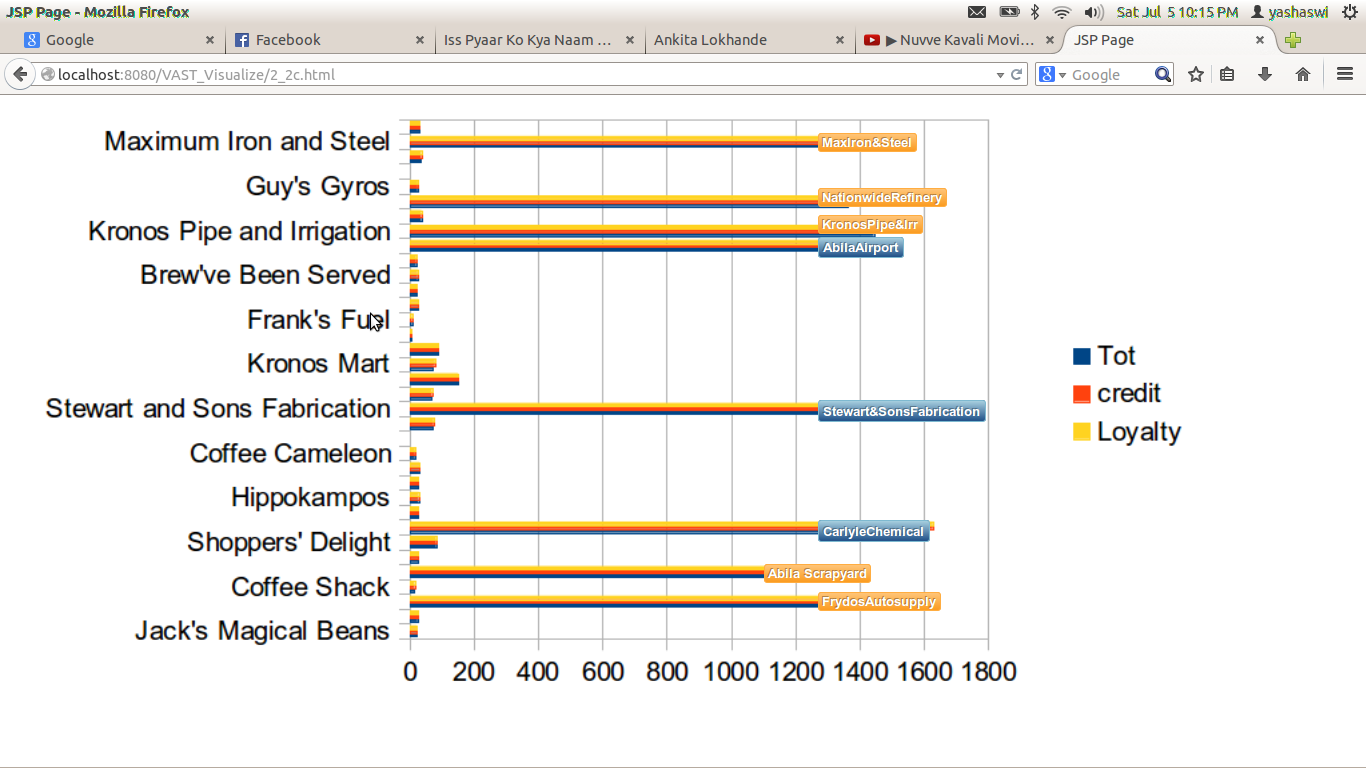This screenshot has width=1366, height=768.
Task: Click the 1000 x-axis tick value
Action: (x=732, y=672)
